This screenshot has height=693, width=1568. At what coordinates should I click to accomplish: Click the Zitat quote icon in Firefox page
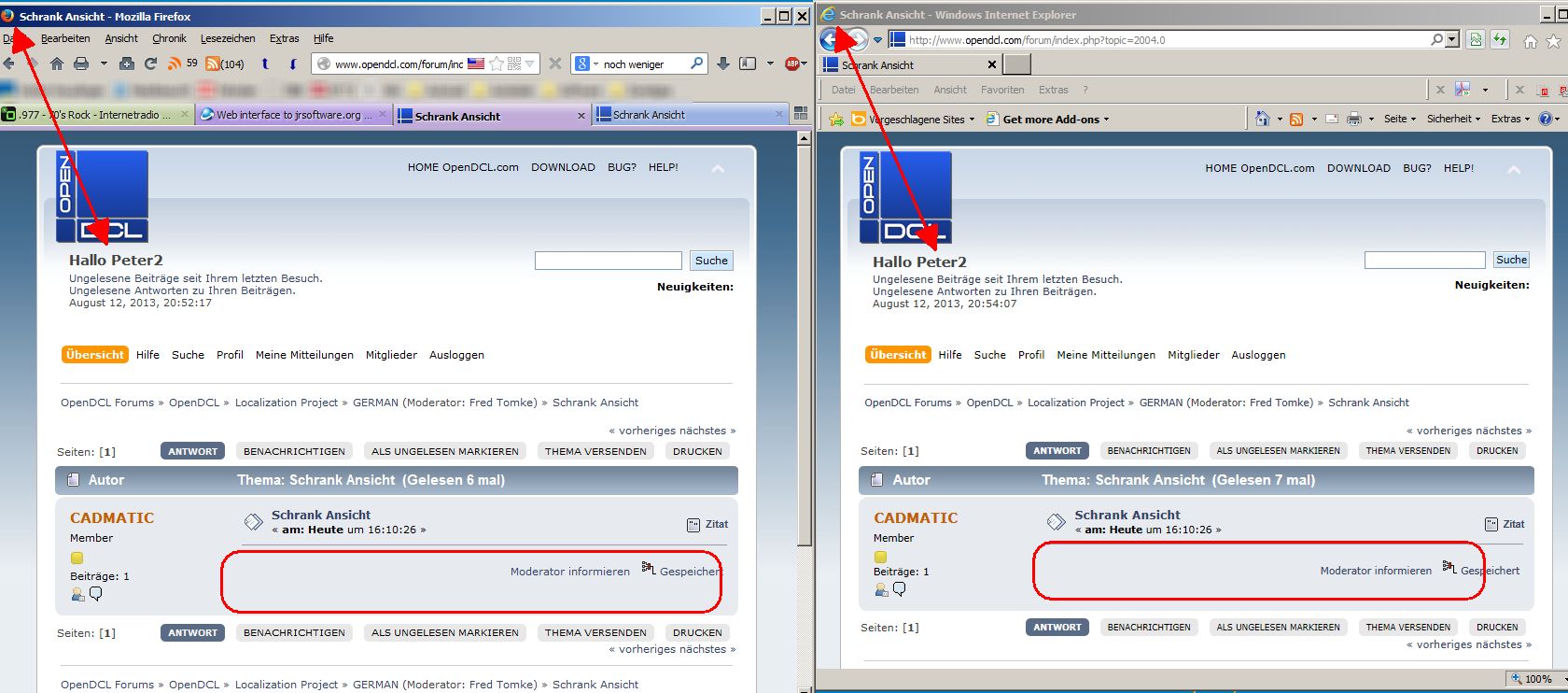click(693, 525)
